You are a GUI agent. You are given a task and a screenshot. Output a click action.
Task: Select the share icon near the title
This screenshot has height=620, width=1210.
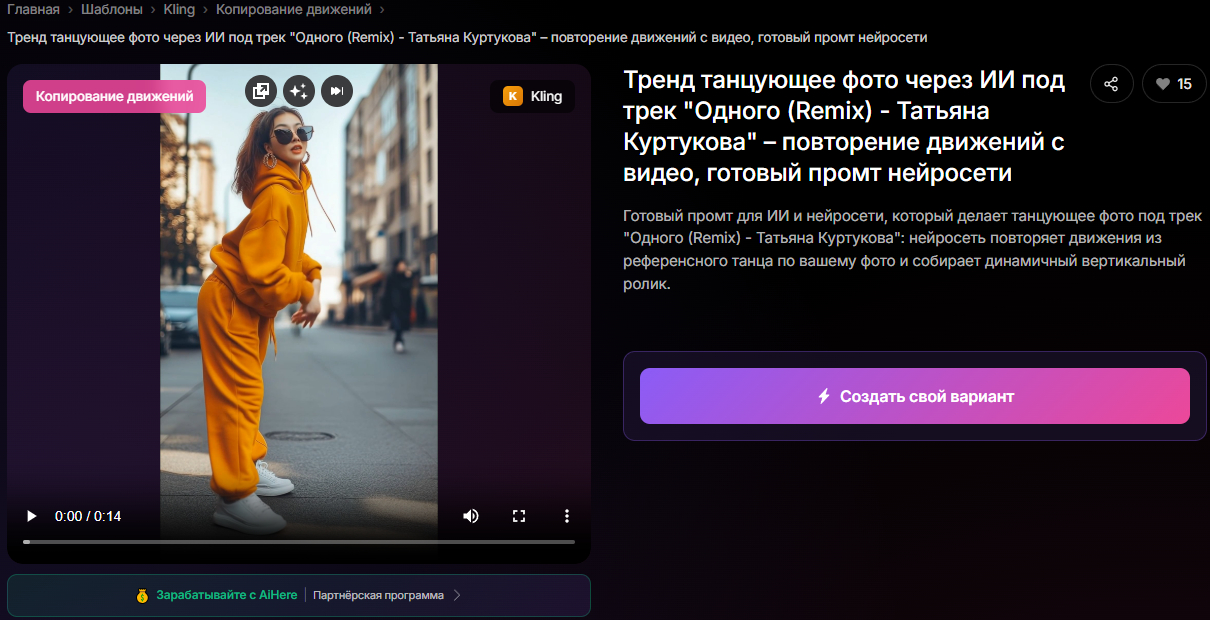coord(1111,84)
